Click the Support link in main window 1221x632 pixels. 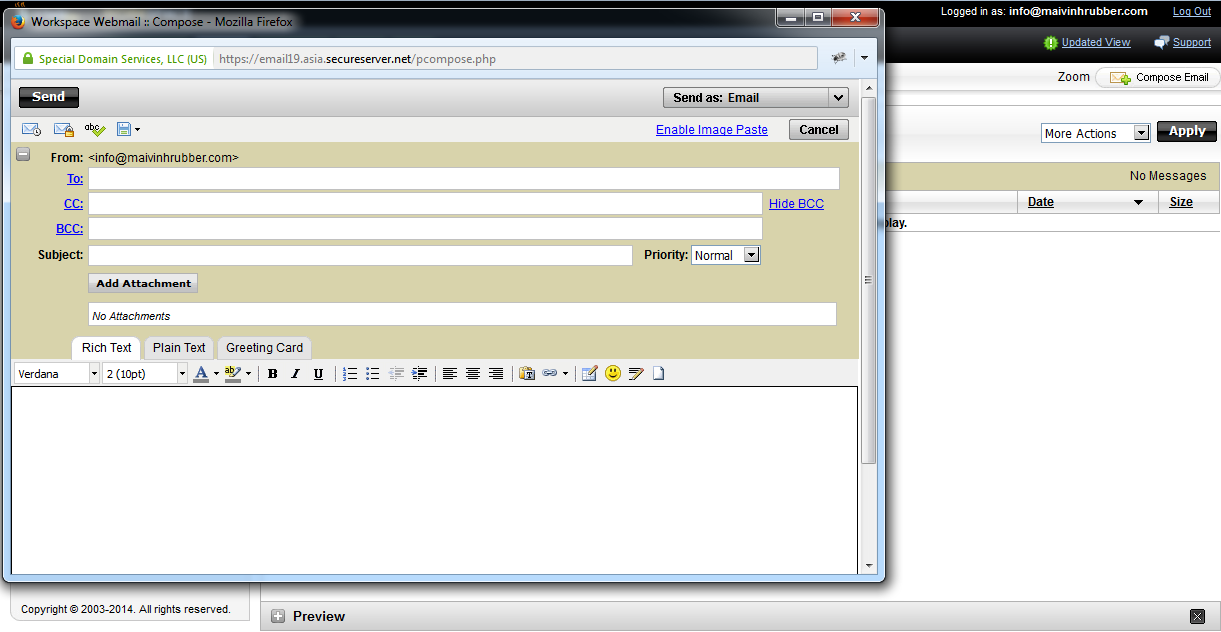point(1192,43)
